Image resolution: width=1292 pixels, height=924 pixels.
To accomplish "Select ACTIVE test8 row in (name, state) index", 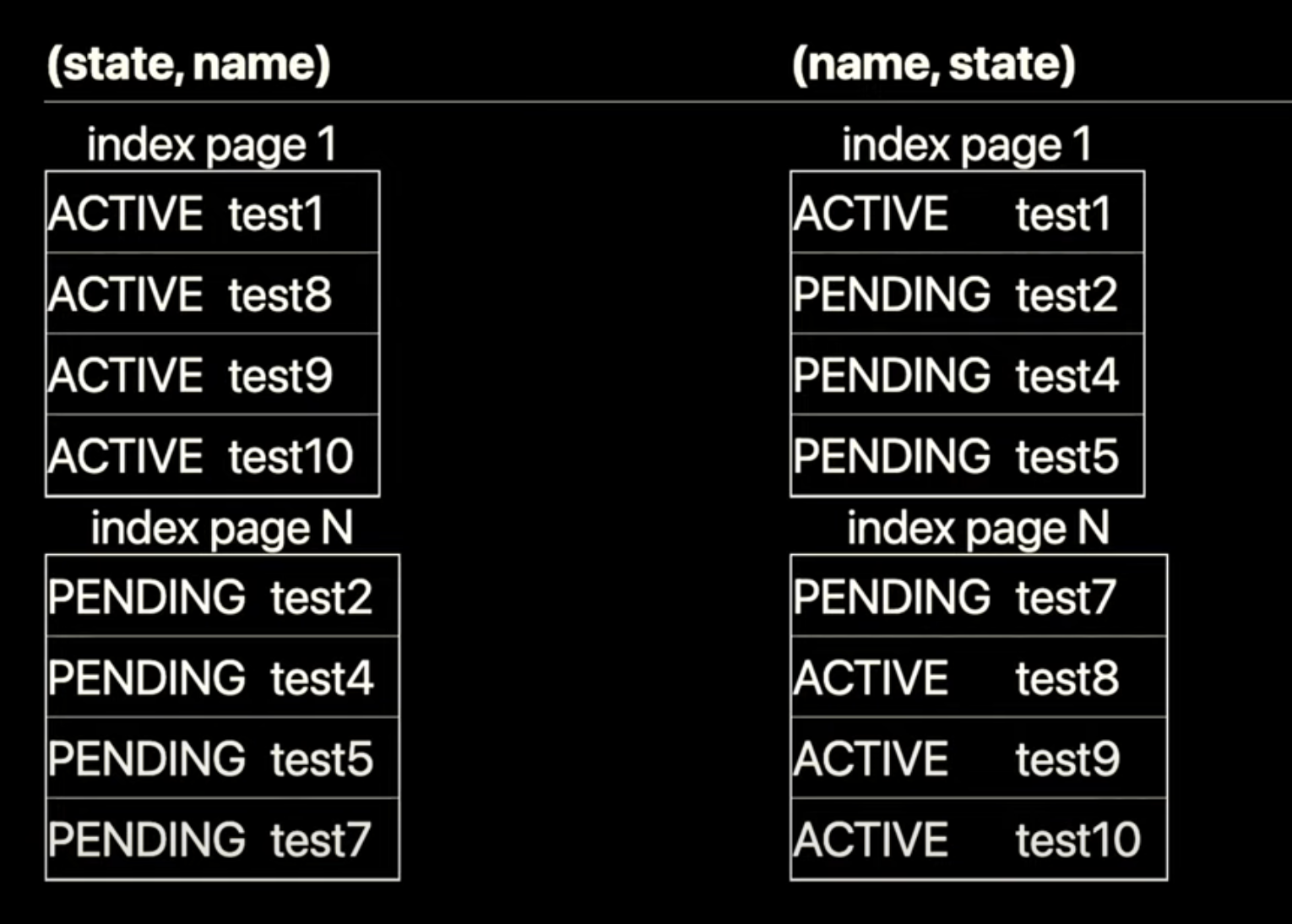I will 978,677.
